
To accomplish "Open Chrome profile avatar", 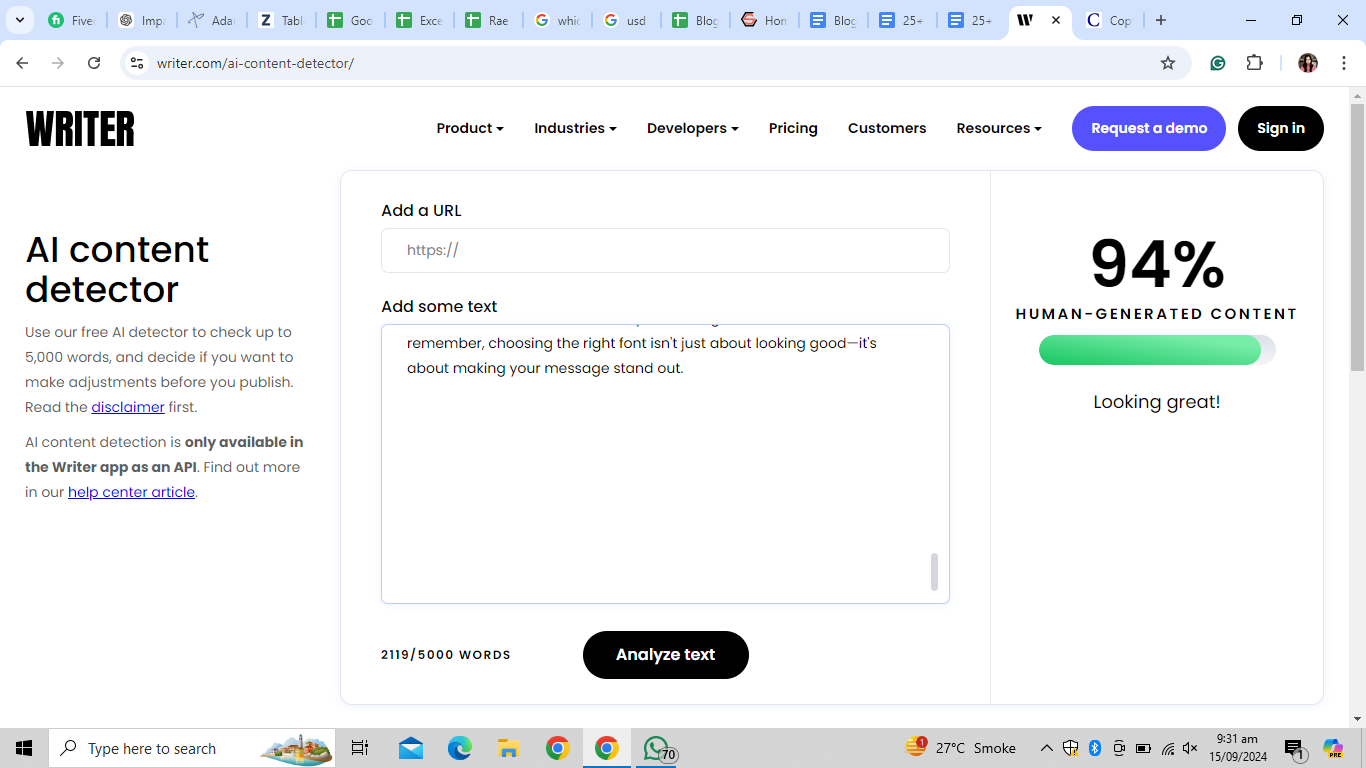I will point(1308,63).
